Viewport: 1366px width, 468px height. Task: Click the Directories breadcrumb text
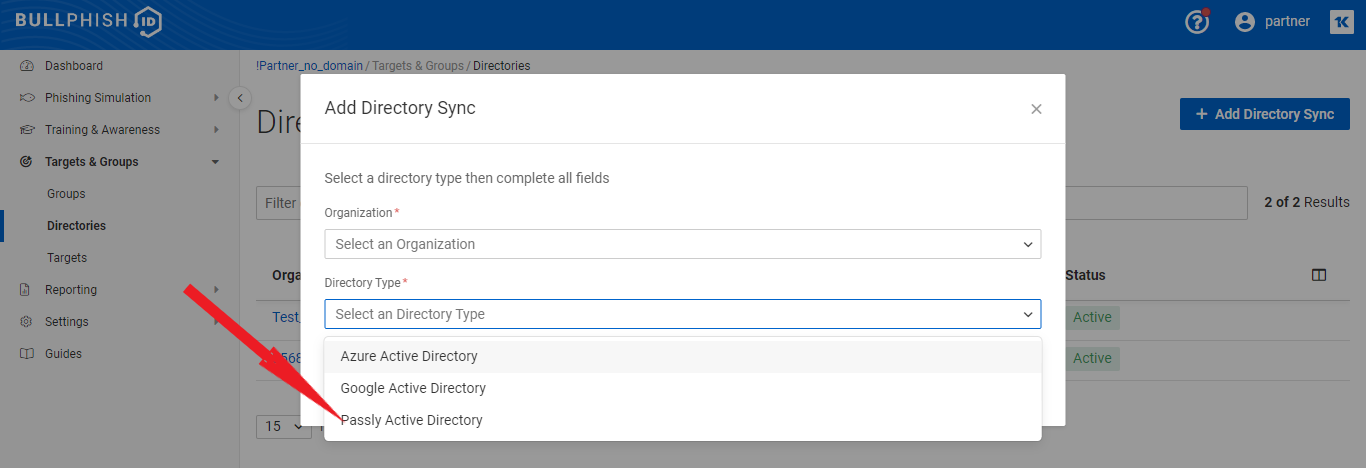(502, 66)
